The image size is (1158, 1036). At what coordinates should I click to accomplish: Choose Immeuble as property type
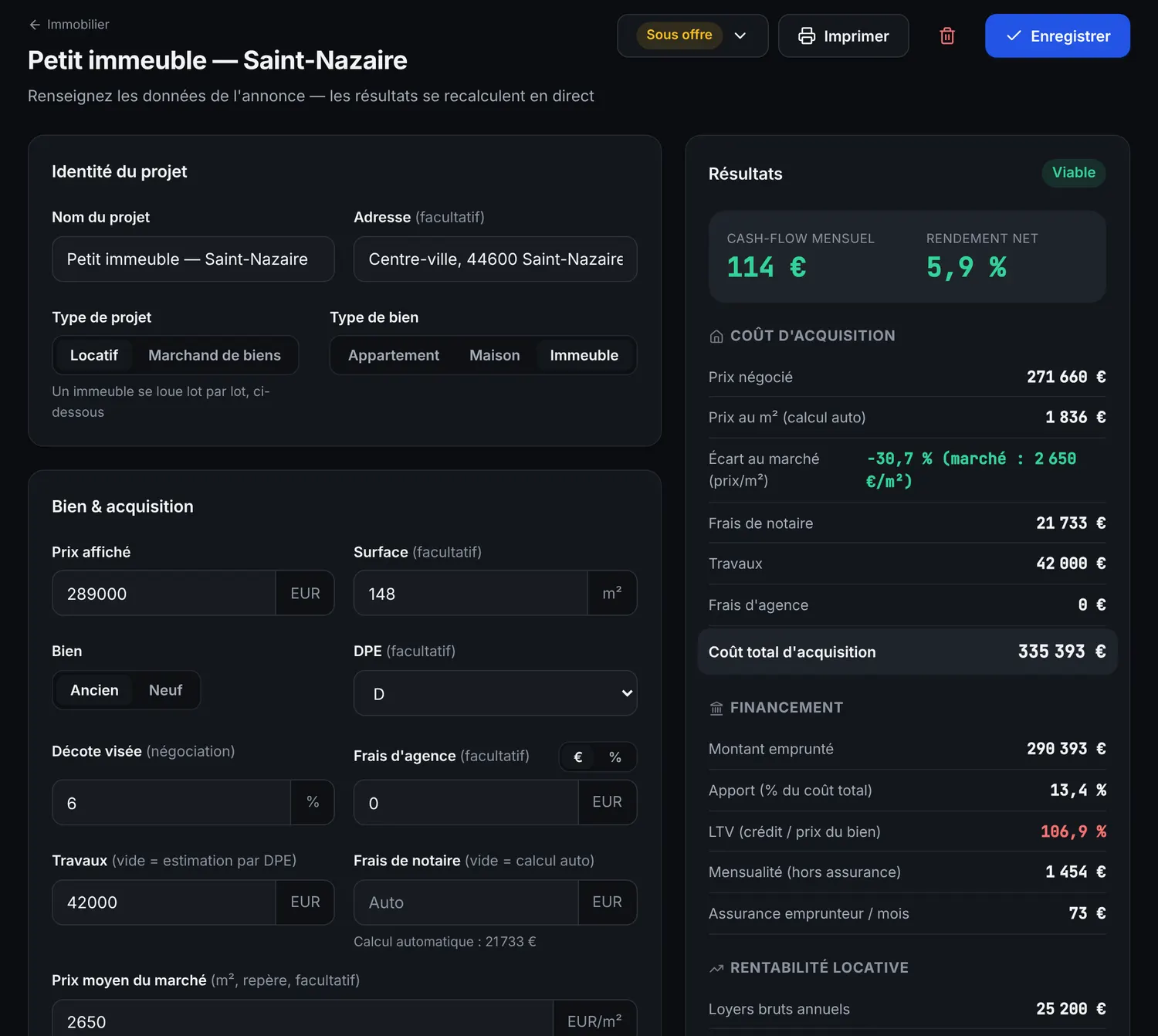pos(584,355)
